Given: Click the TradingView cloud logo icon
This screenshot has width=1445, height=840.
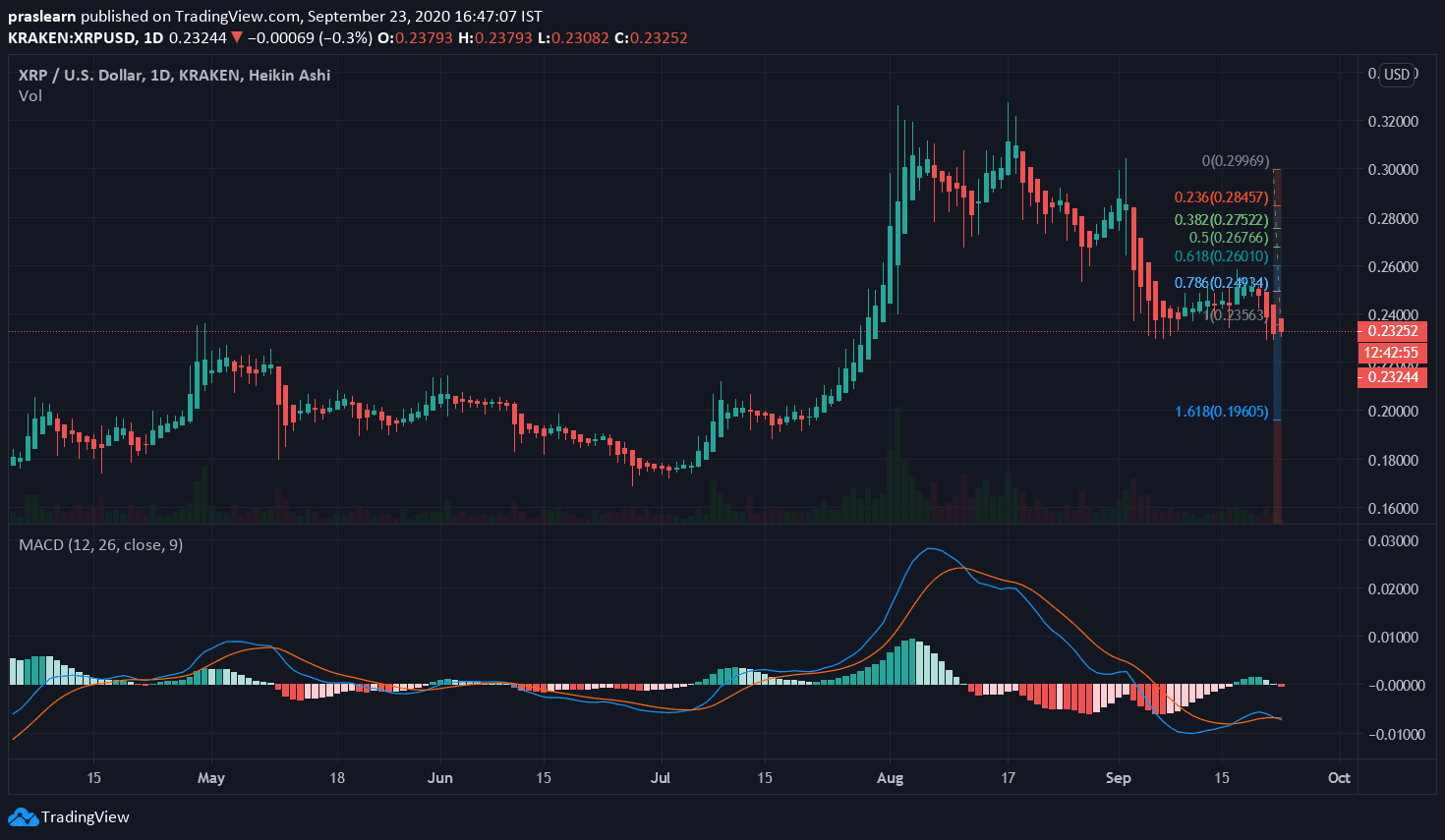Looking at the screenshot, I should (23, 816).
